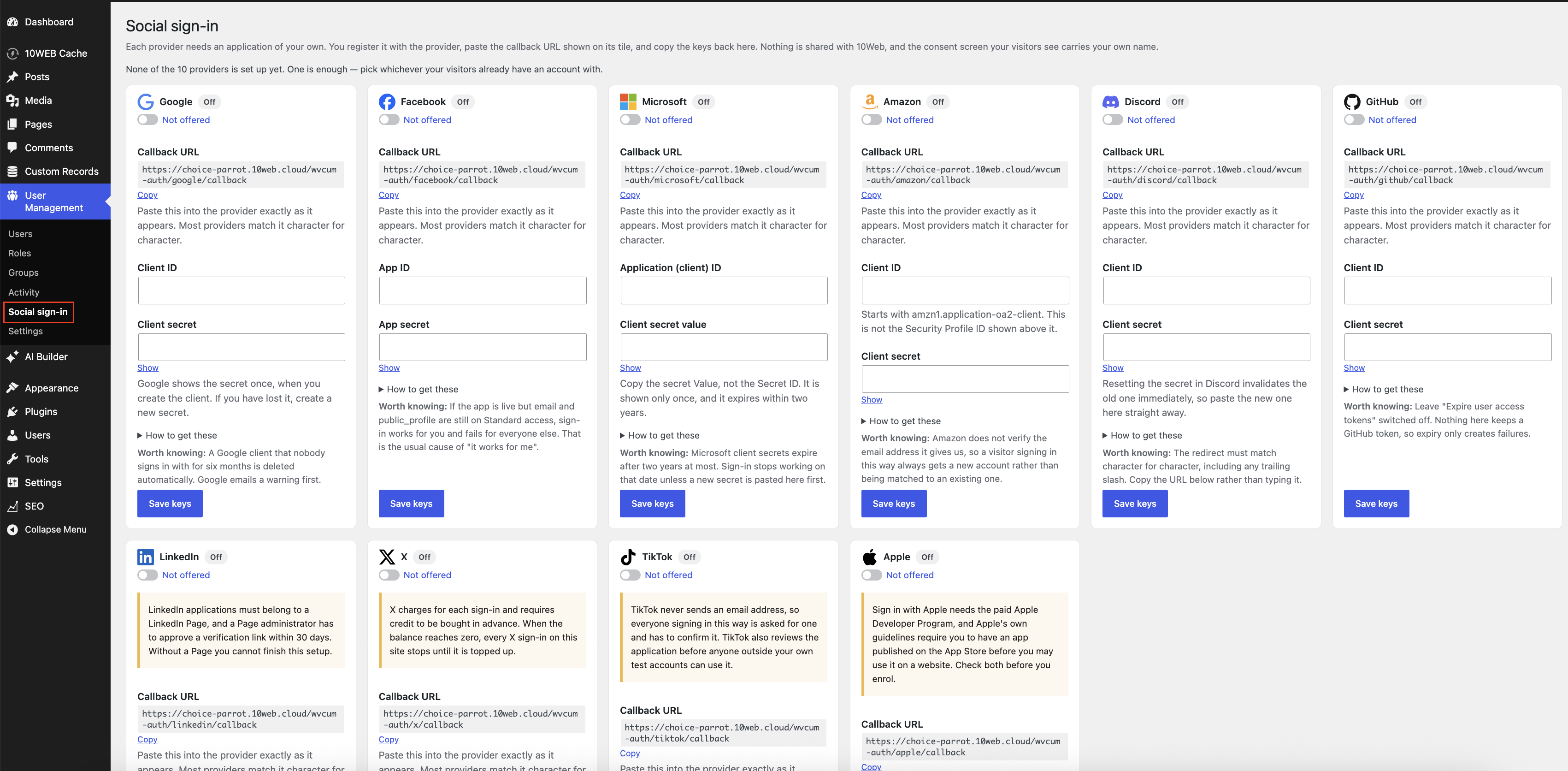The height and width of the screenshot is (771, 1568).
Task: Show the Amazon client secret
Action: [x=871, y=399]
